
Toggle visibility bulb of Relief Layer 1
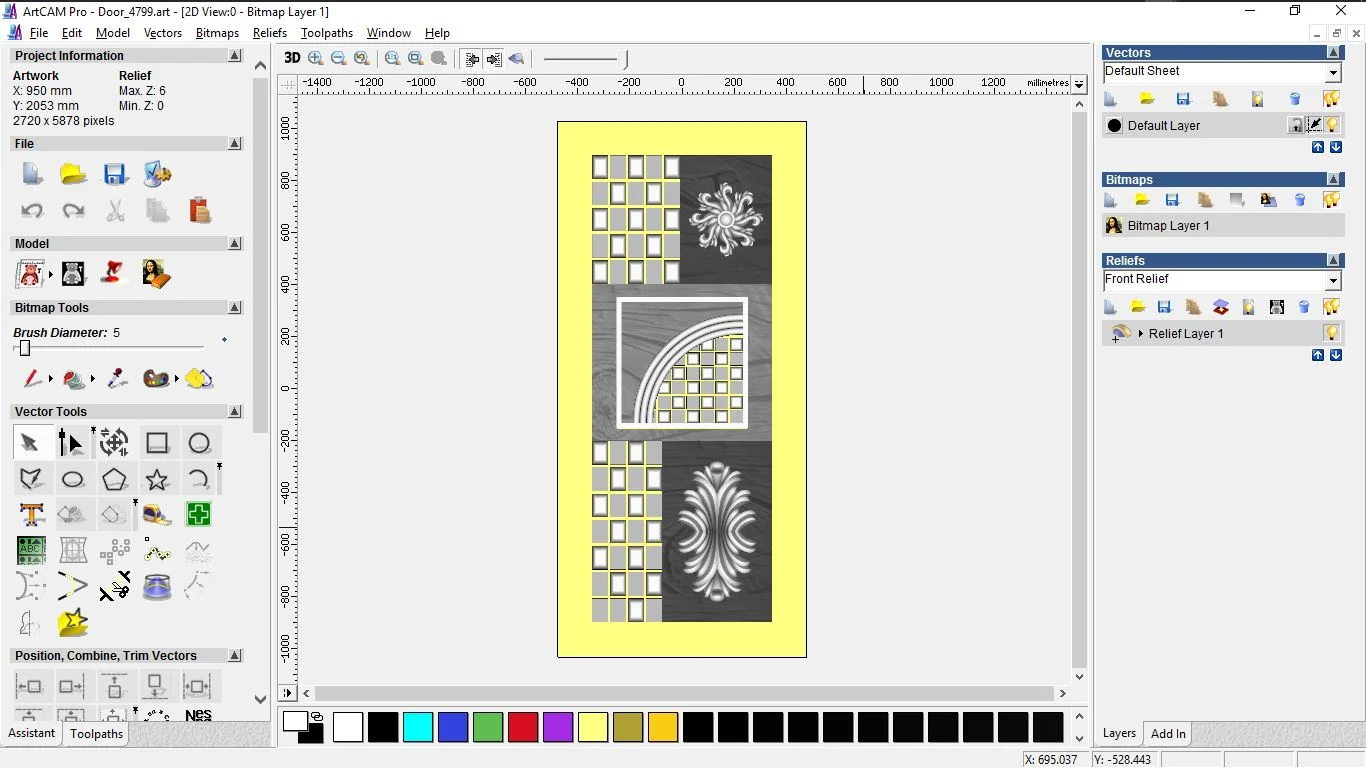1331,333
